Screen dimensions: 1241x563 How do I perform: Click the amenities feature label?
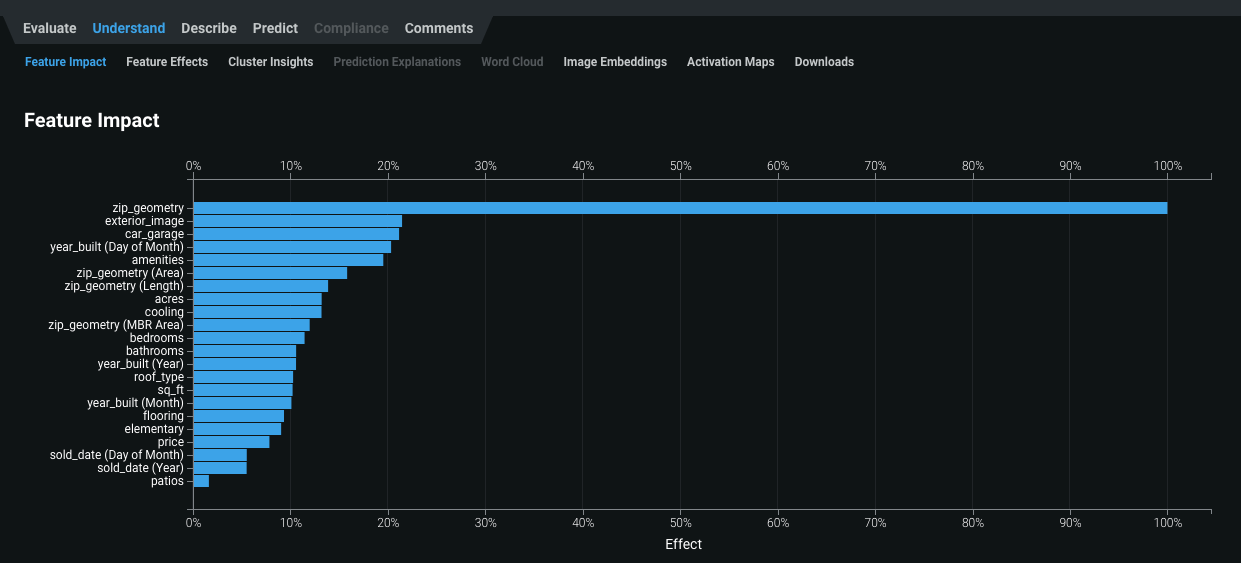[x=158, y=260]
